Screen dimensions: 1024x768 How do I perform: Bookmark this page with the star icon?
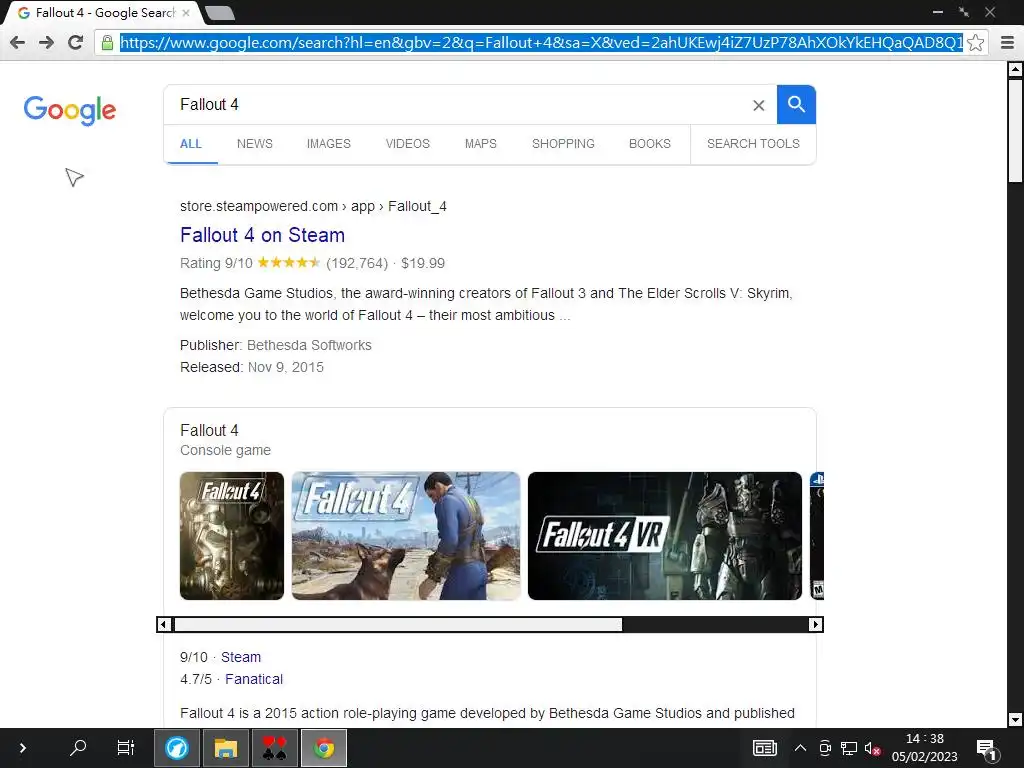[x=976, y=43]
